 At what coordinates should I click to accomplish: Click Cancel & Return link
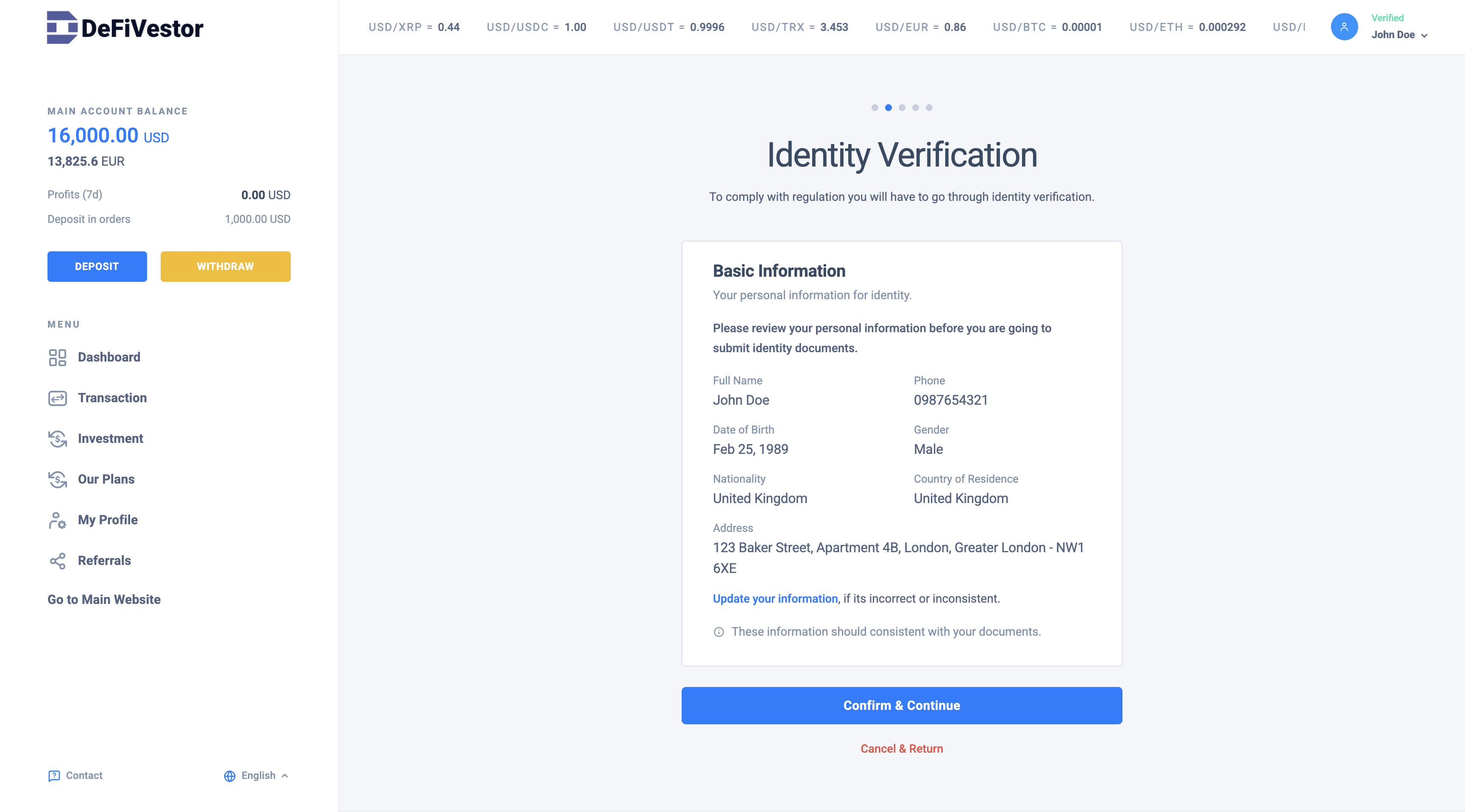click(901, 748)
